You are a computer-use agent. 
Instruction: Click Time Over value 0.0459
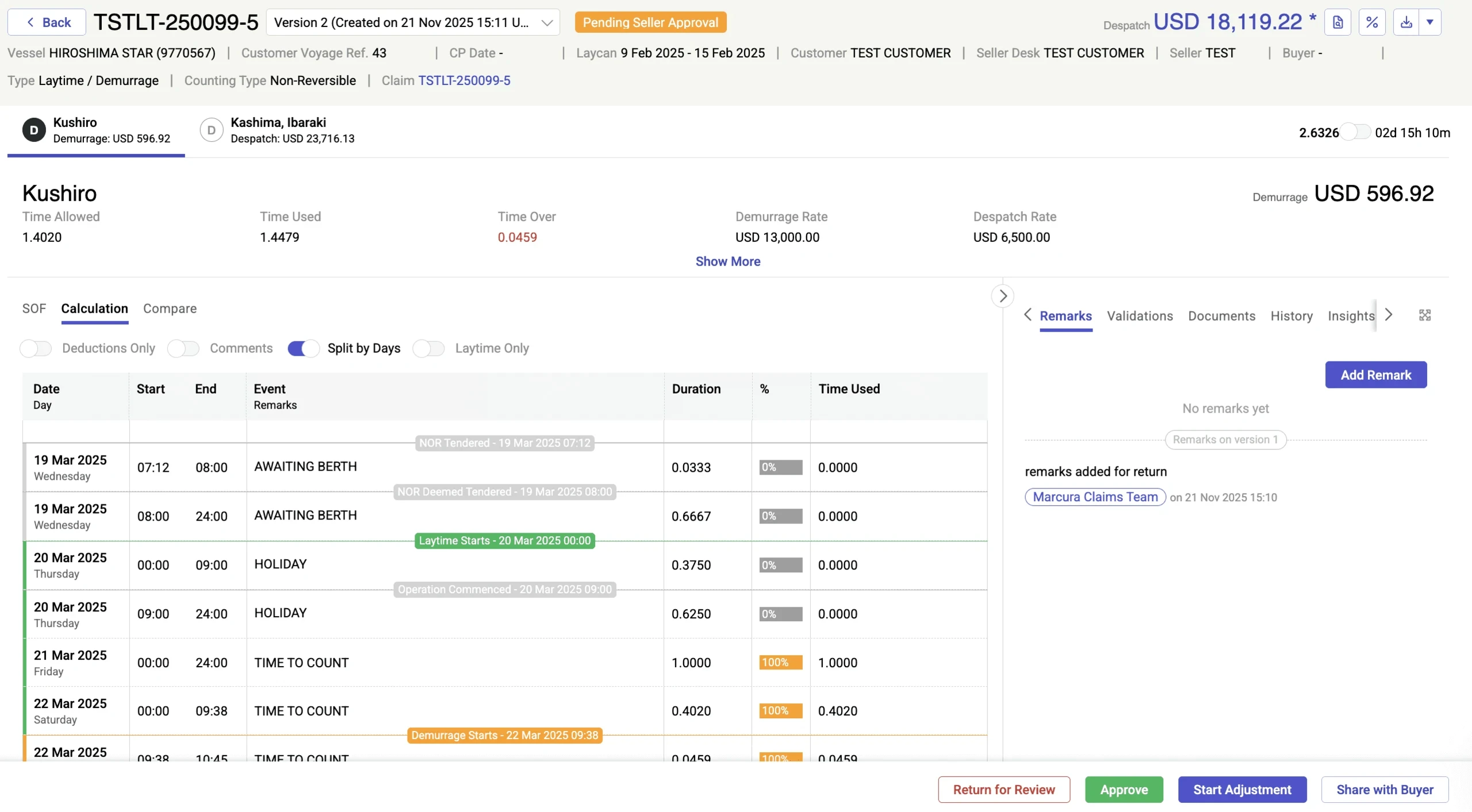coord(517,237)
